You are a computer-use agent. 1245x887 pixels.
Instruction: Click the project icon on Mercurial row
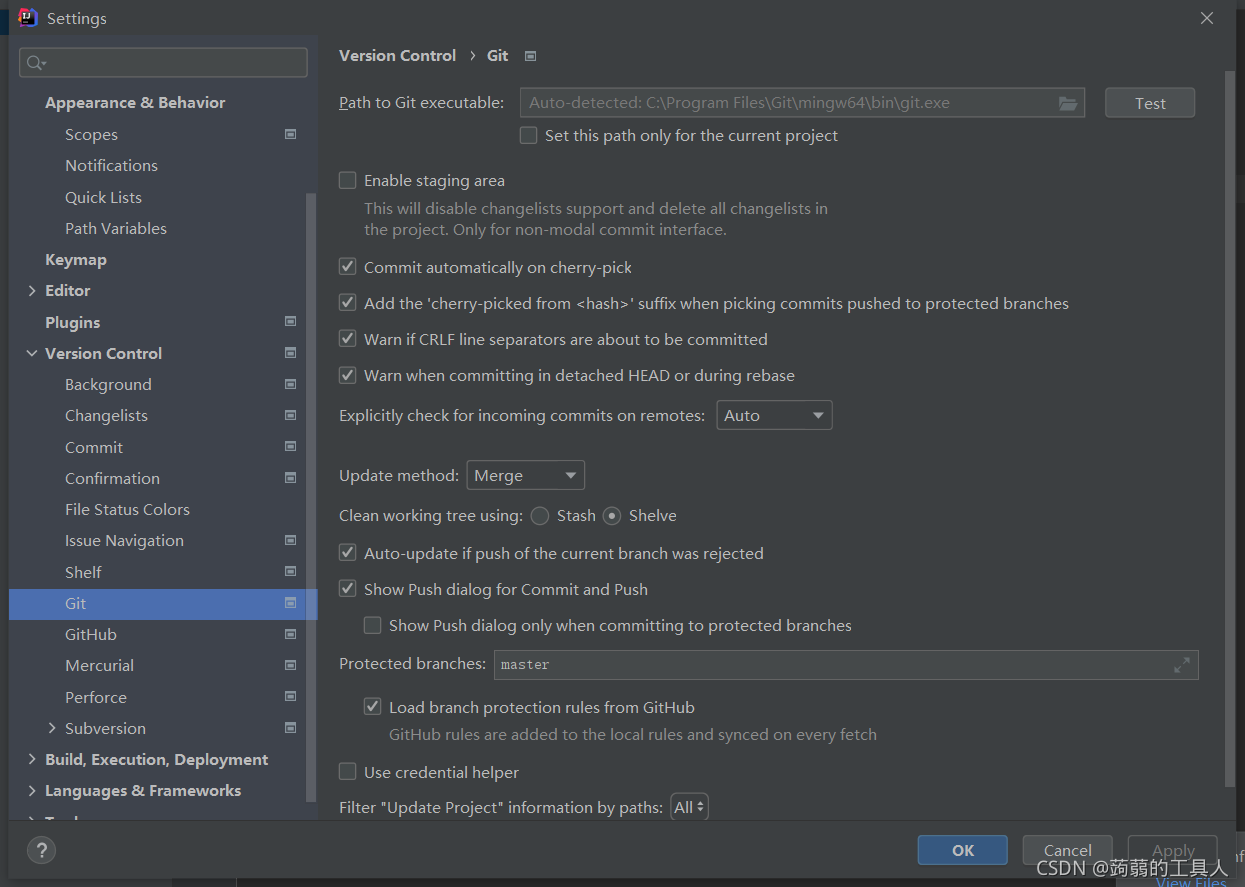[291, 665]
